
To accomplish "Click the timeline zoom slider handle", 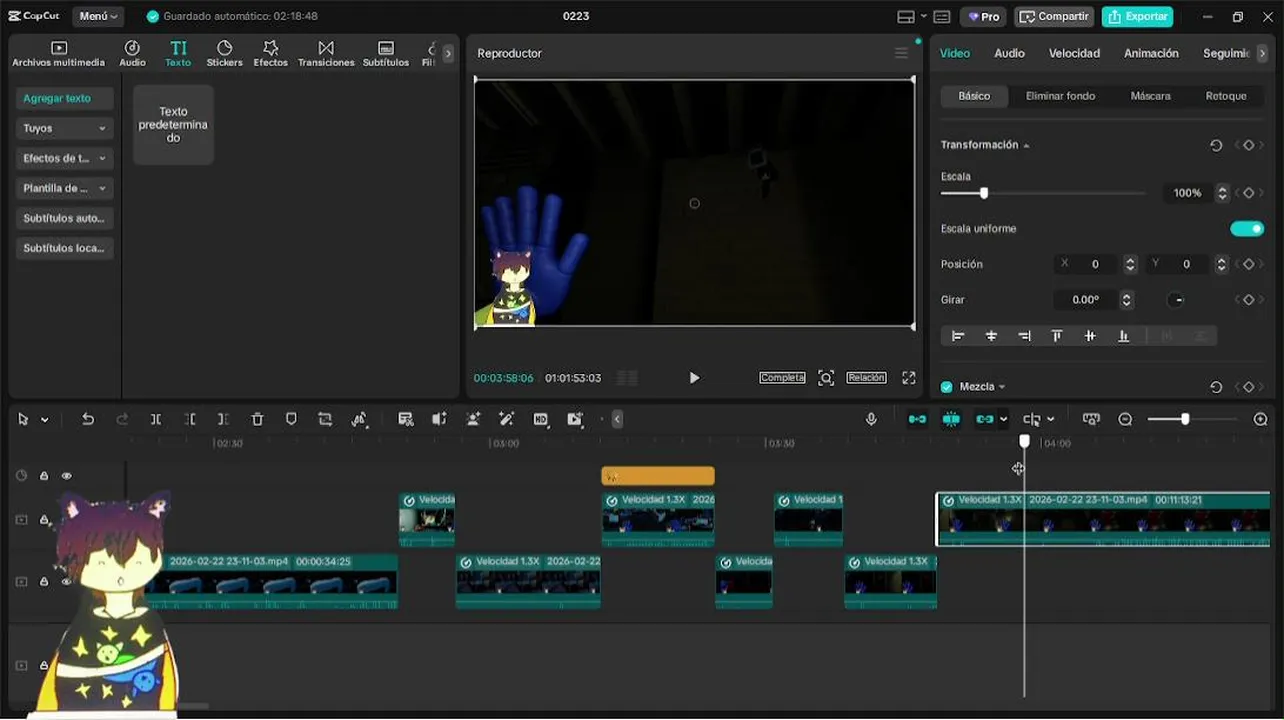I will point(1185,419).
